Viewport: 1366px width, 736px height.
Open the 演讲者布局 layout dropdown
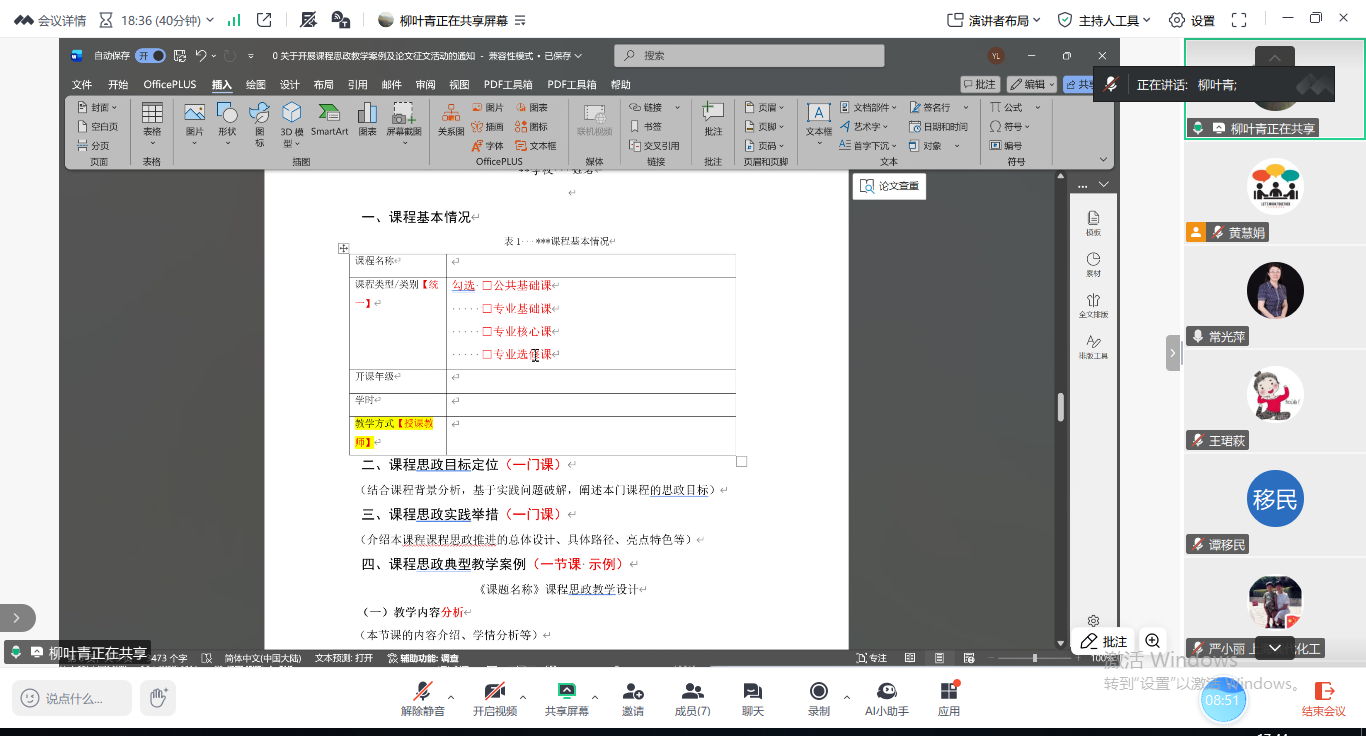pyautogui.click(x=994, y=20)
